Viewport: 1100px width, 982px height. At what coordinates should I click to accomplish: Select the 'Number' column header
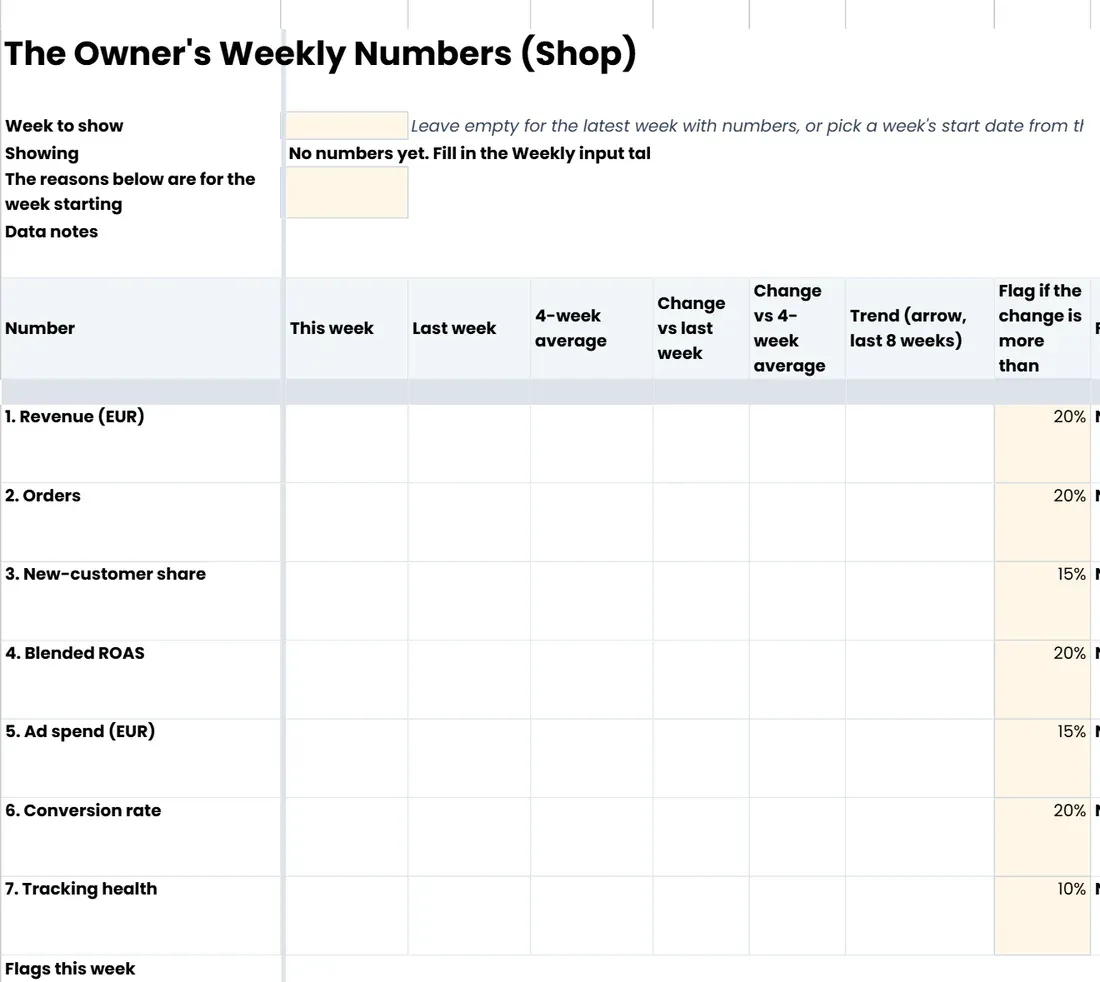tap(142, 328)
